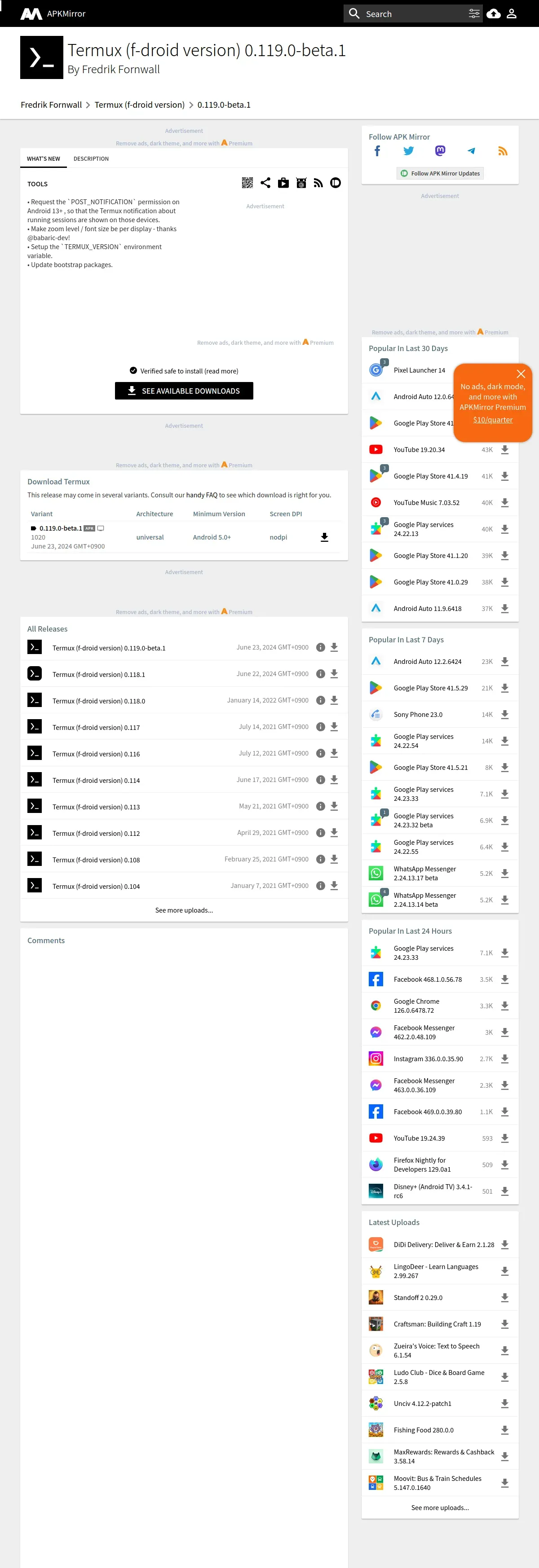The image size is (539, 1568).
Task: Download MaxRewards: Rewards & Cashback 3.58.14
Action: [505, 1457]
